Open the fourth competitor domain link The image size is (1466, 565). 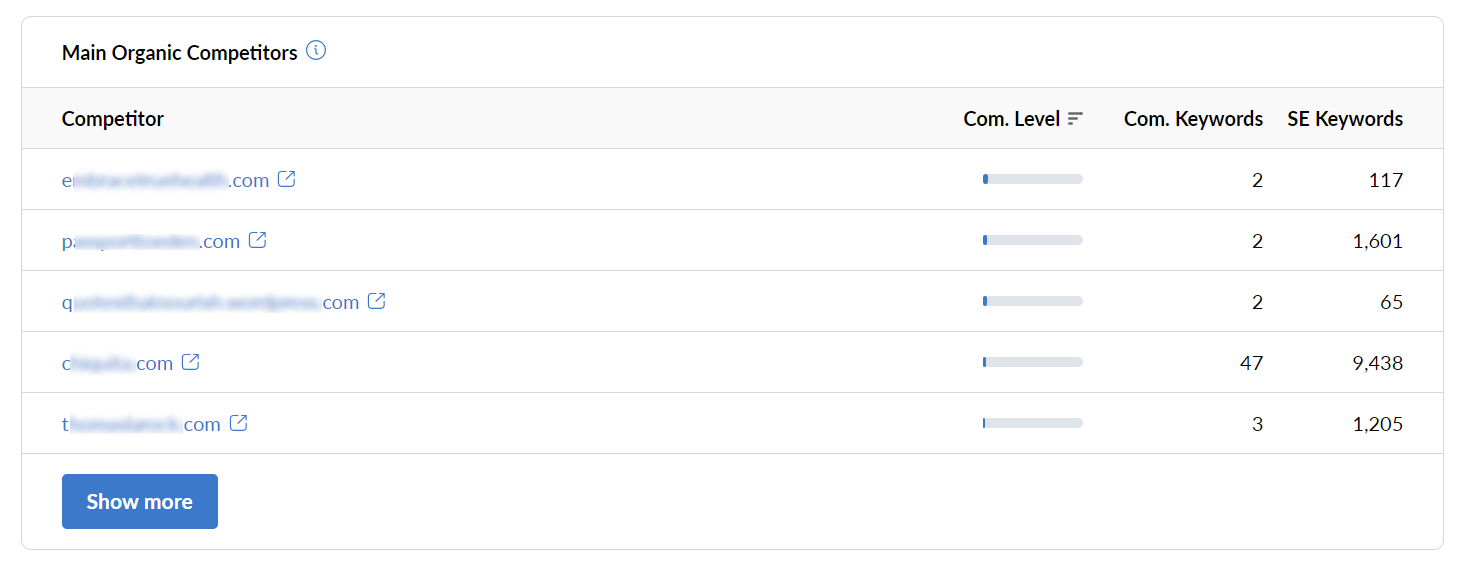coord(117,363)
